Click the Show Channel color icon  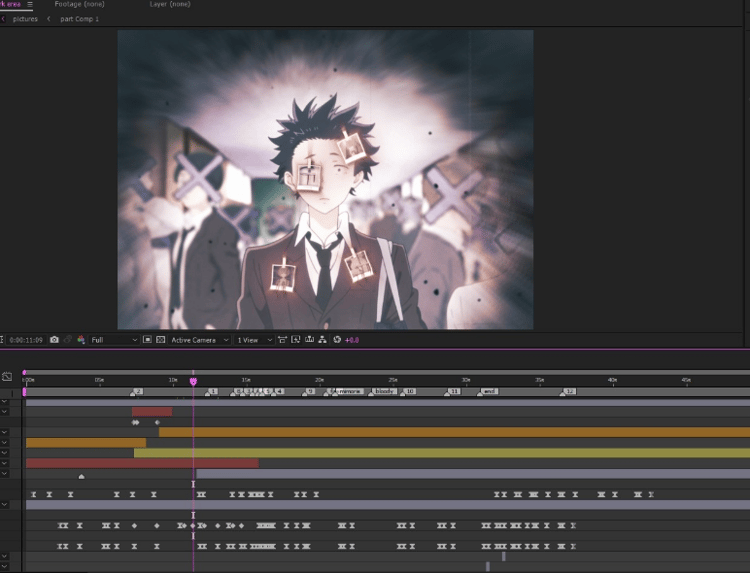tap(81, 340)
